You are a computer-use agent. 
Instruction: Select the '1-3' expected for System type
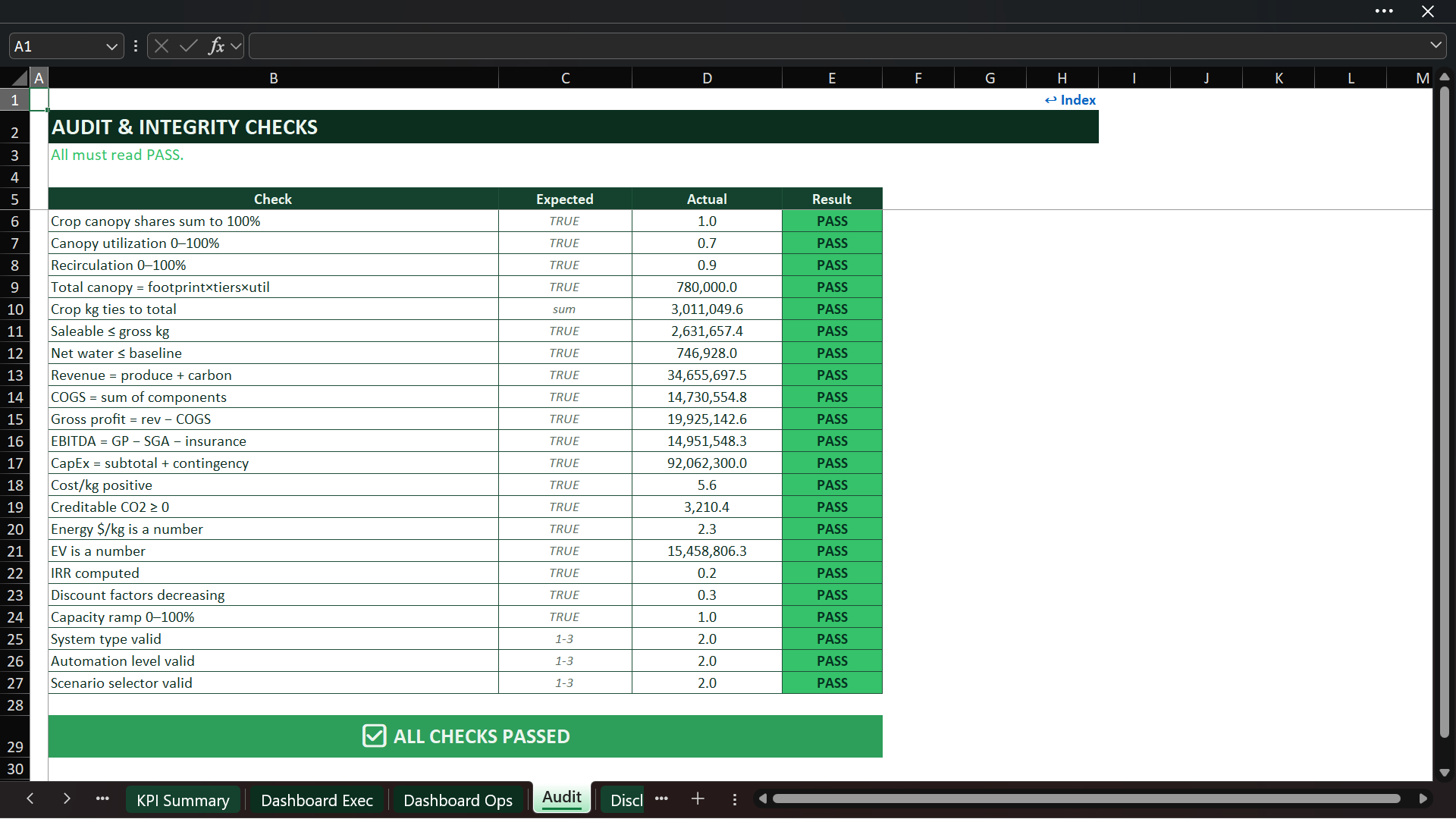click(x=565, y=639)
